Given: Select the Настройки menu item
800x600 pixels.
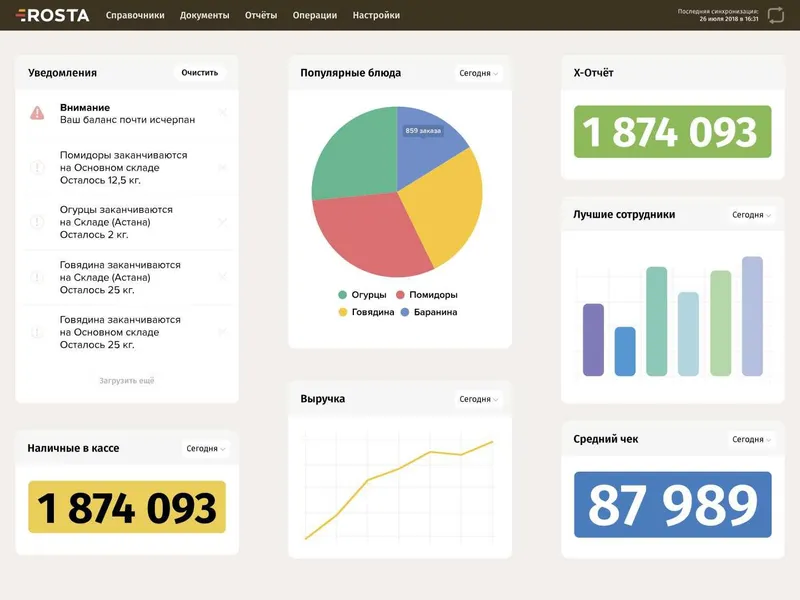Looking at the screenshot, I should click(x=376, y=15).
